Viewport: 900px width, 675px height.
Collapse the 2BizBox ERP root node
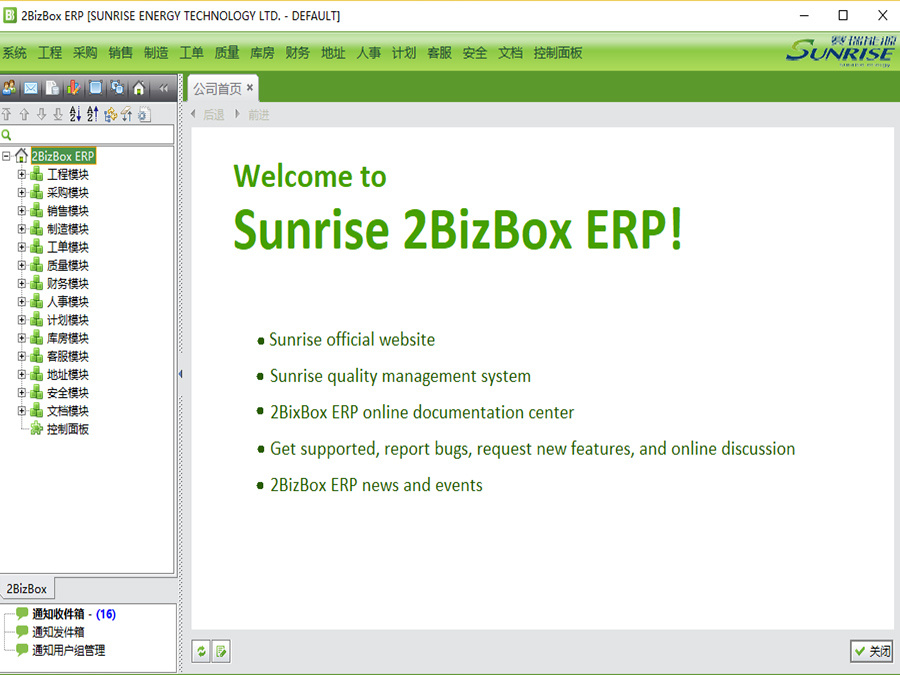coord(6,156)
